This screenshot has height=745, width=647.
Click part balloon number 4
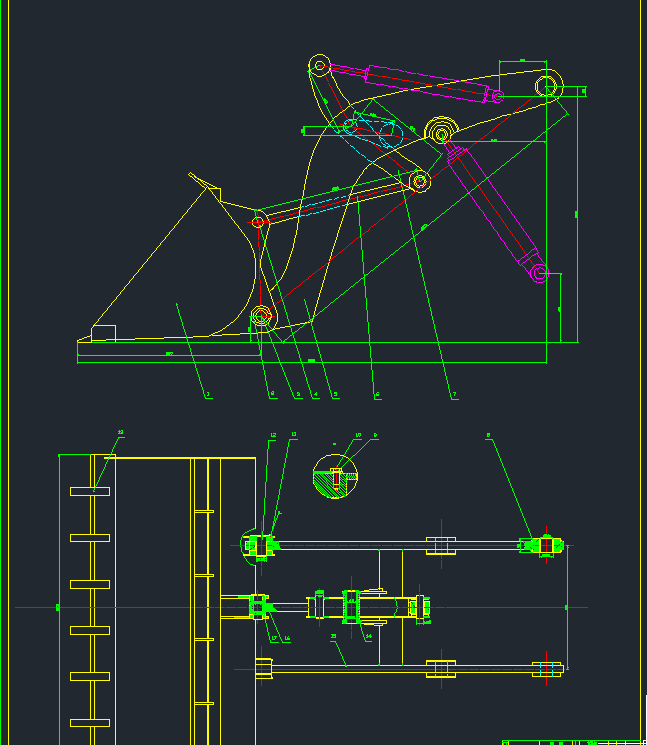click(316, 394)
